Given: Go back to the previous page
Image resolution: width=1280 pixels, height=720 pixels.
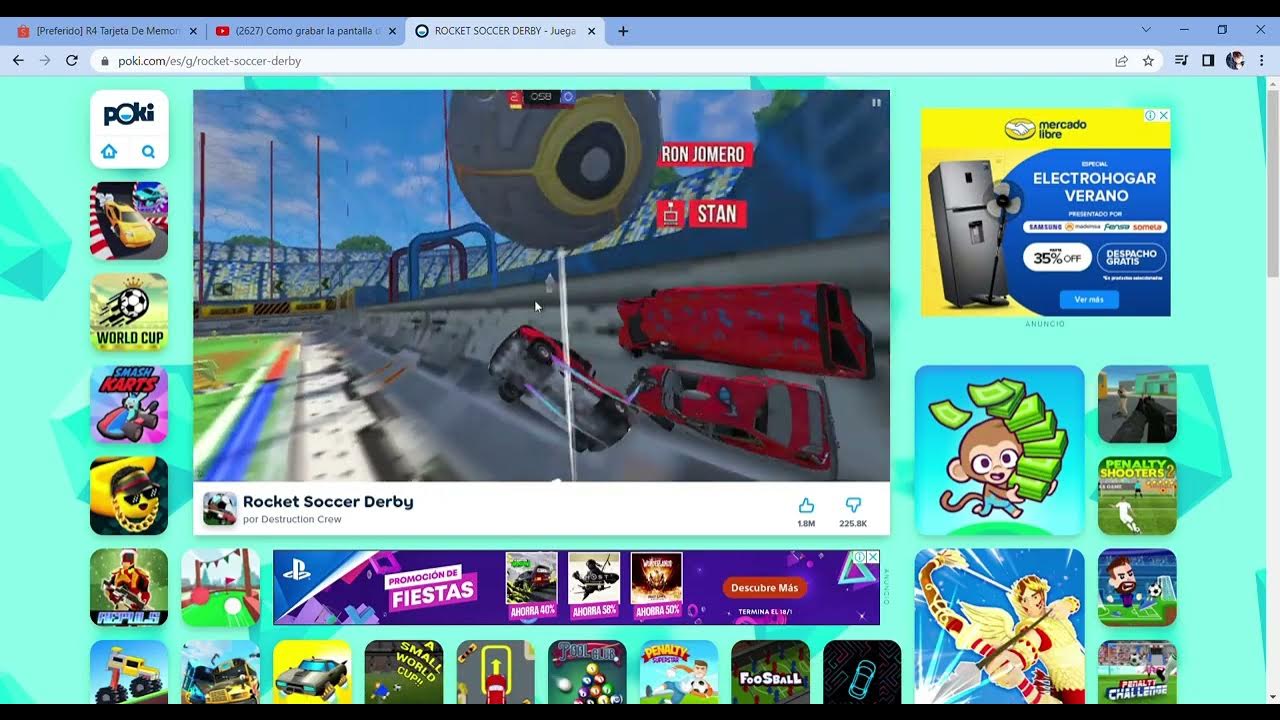Looking at the screenshot, I should (x=18, y=61).
